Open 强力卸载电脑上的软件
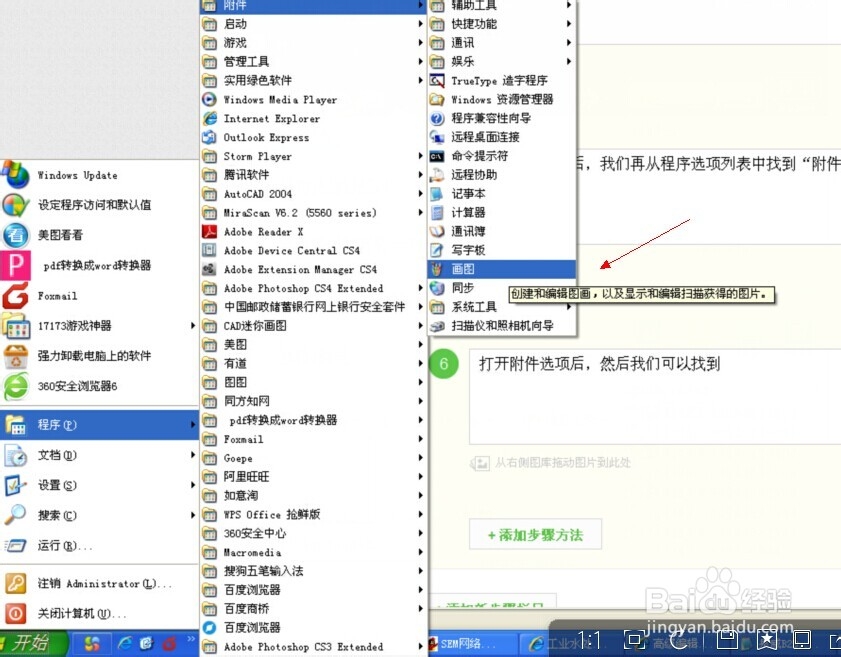Image resolution: width=841 pixels, height=657 pixels. (99, 356)
